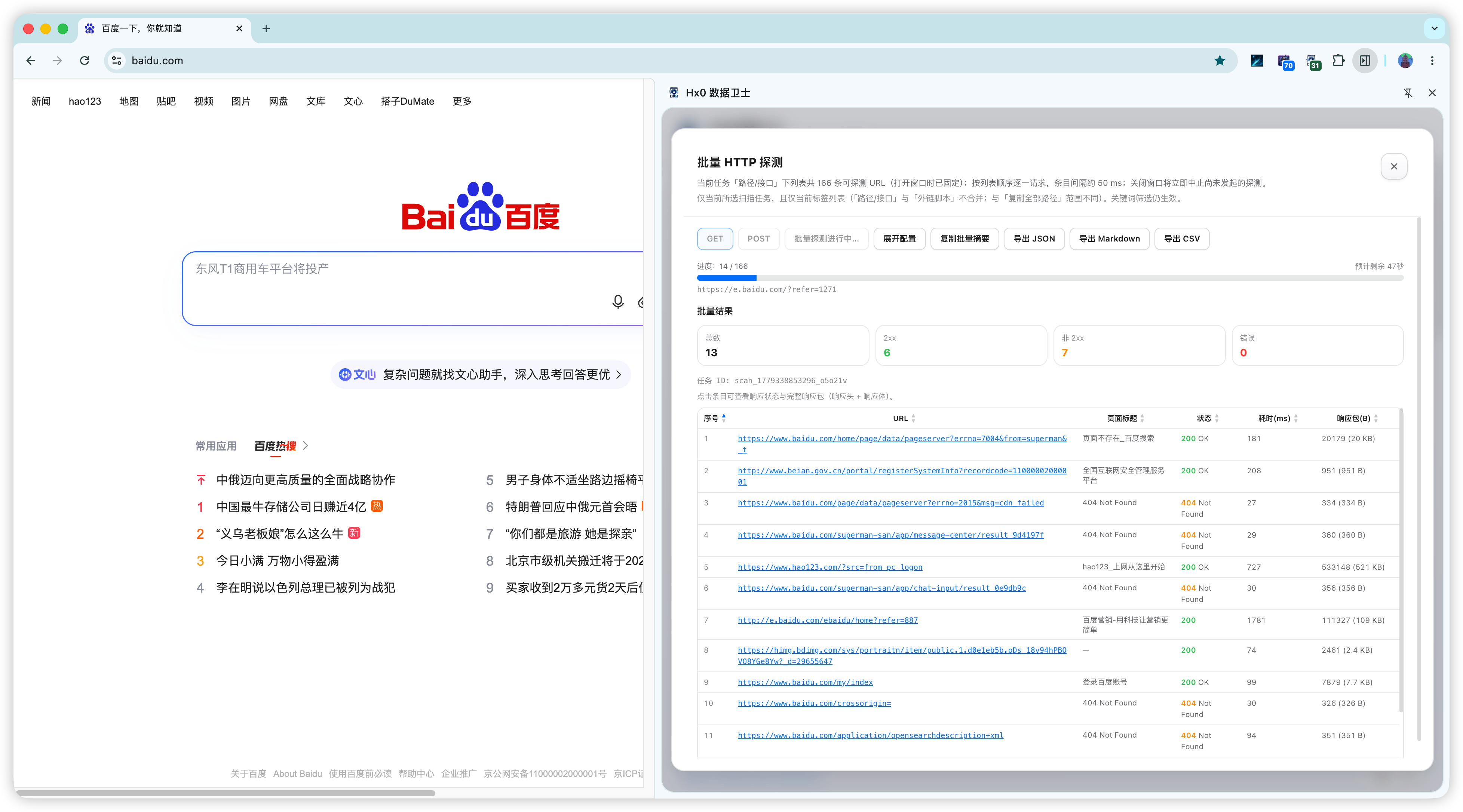Click the 2xx count card
The image size is (1463, 812).
[x=961, y=345]
